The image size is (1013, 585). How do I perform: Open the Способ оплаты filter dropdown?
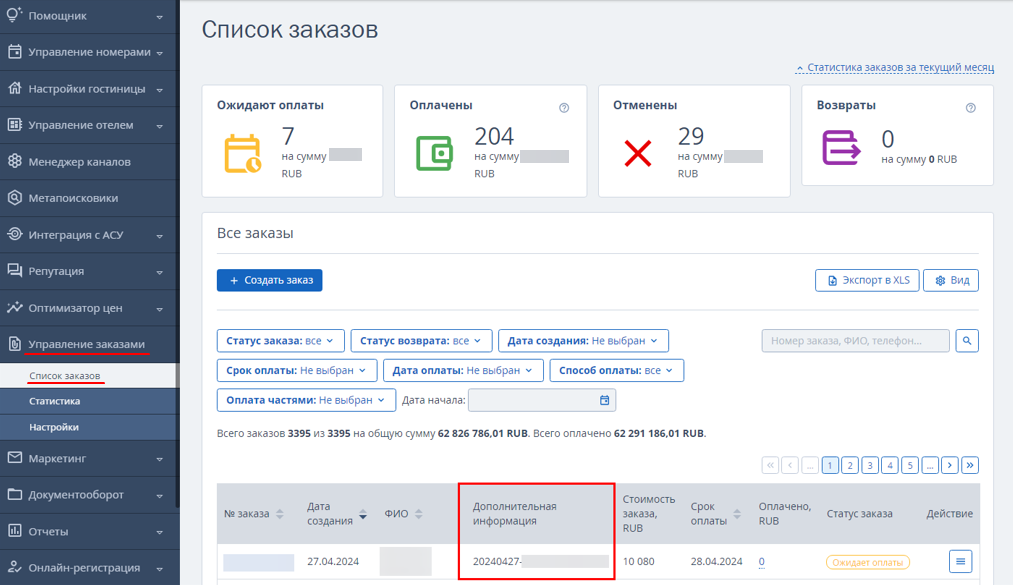616,371
